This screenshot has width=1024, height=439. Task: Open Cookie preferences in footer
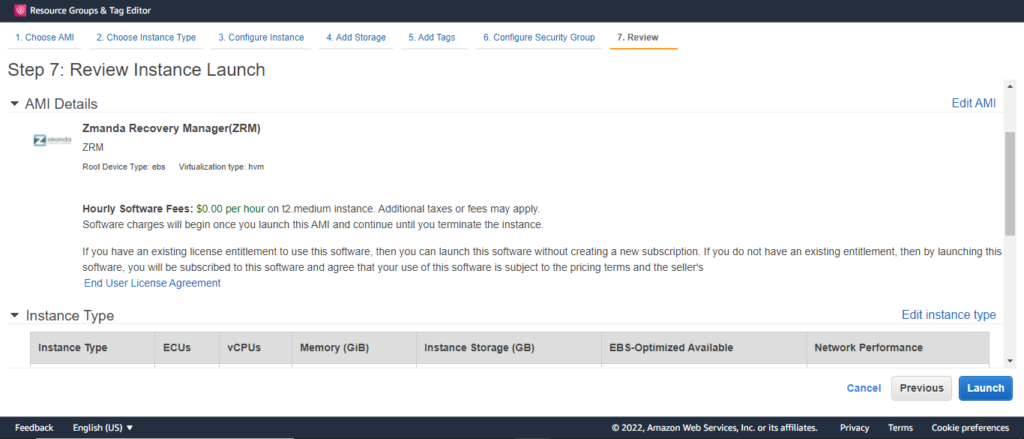pyautogui.click(x=970, y=428)
